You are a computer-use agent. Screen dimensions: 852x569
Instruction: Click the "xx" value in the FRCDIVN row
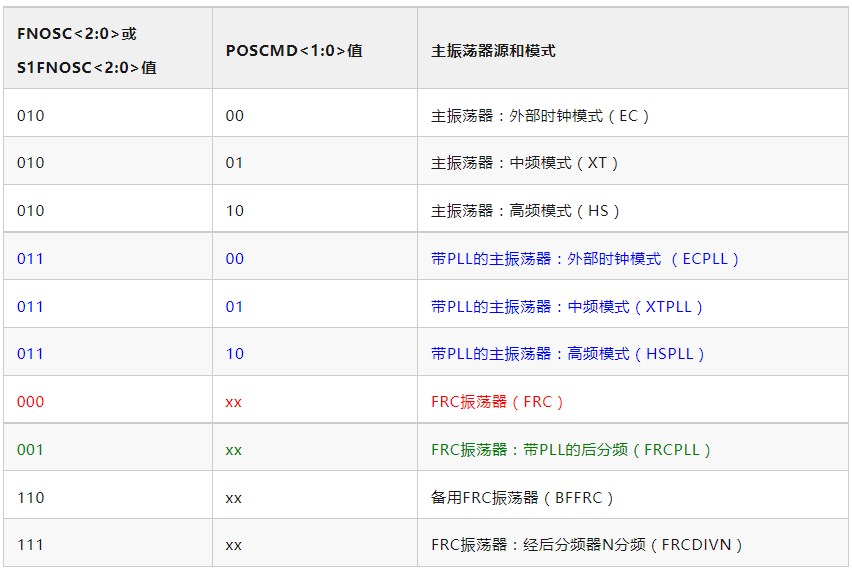coord(234,546)
